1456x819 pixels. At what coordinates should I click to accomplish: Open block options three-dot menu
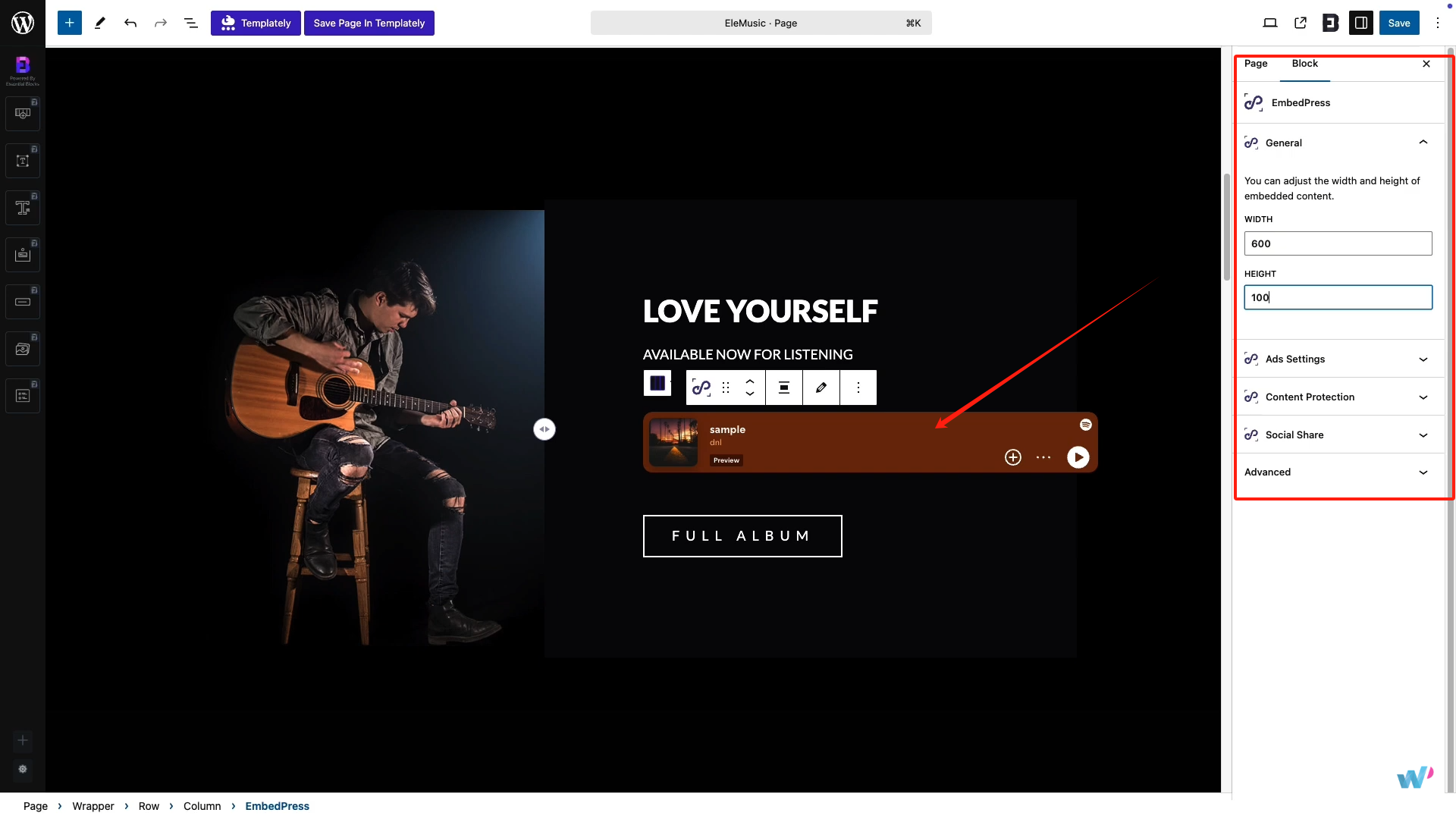click(x=858, y=388)
